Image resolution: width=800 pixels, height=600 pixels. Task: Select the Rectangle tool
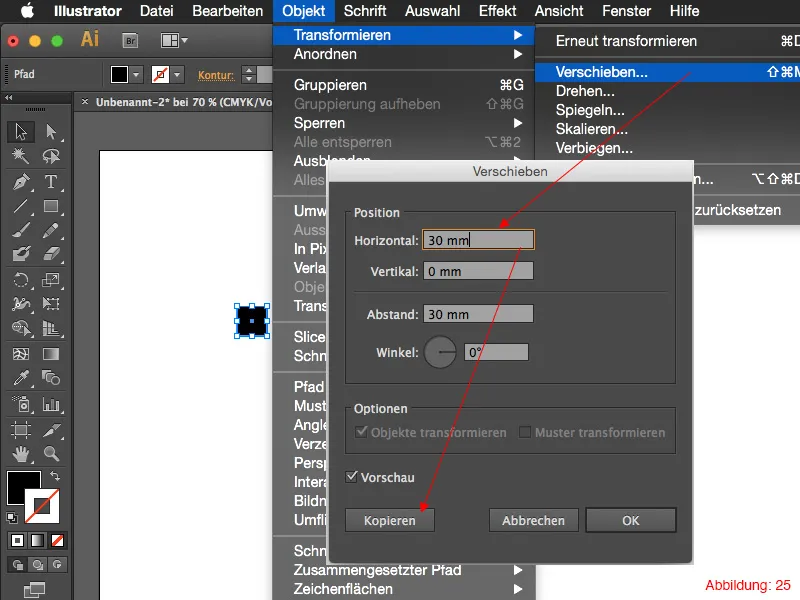[51, 206]
